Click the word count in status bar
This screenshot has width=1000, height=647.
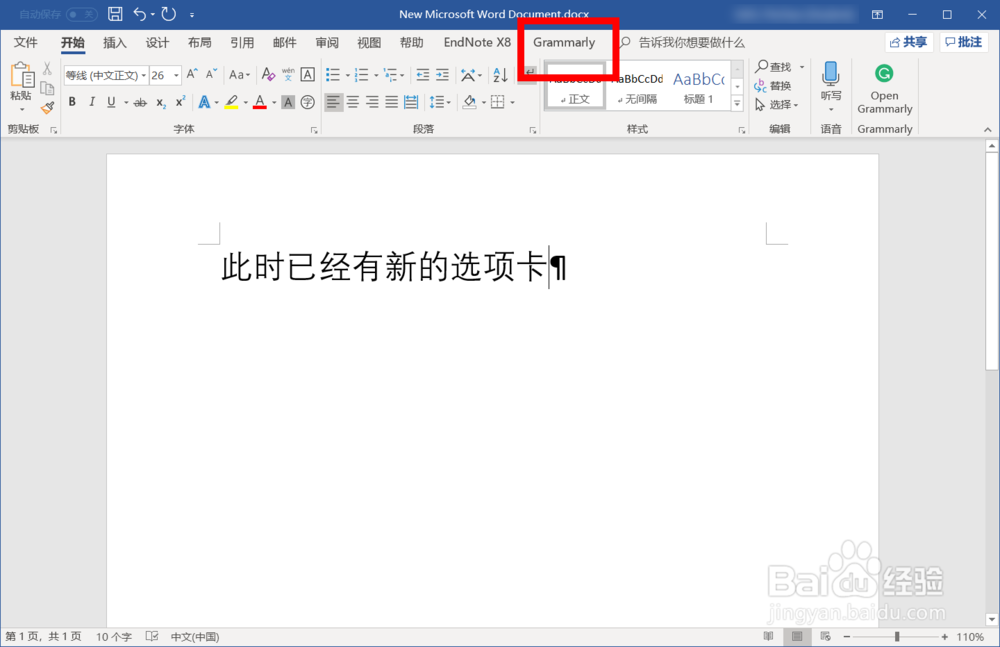pos(111,636)
